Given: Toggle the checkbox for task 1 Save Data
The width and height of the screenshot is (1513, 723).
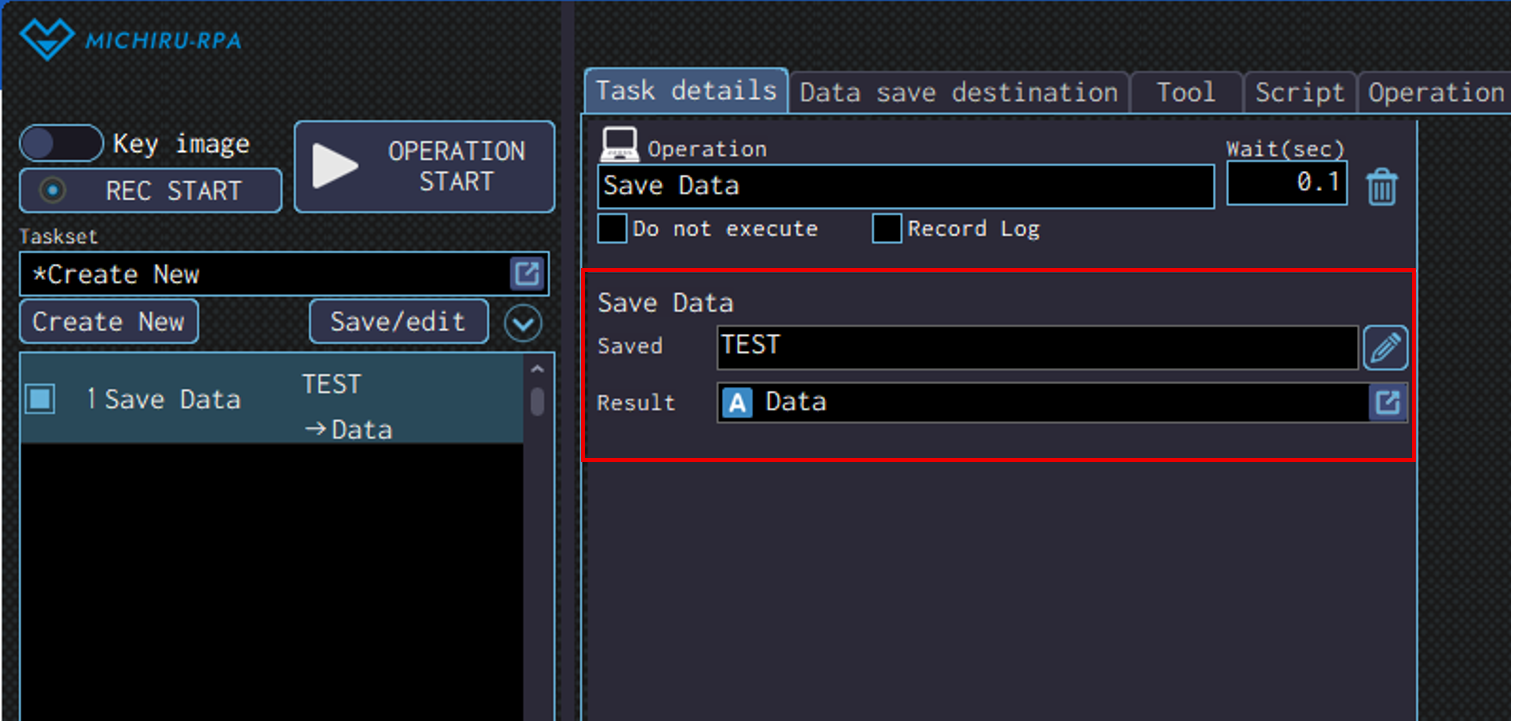Looking at the screenshot, I should tap(41, 399).
